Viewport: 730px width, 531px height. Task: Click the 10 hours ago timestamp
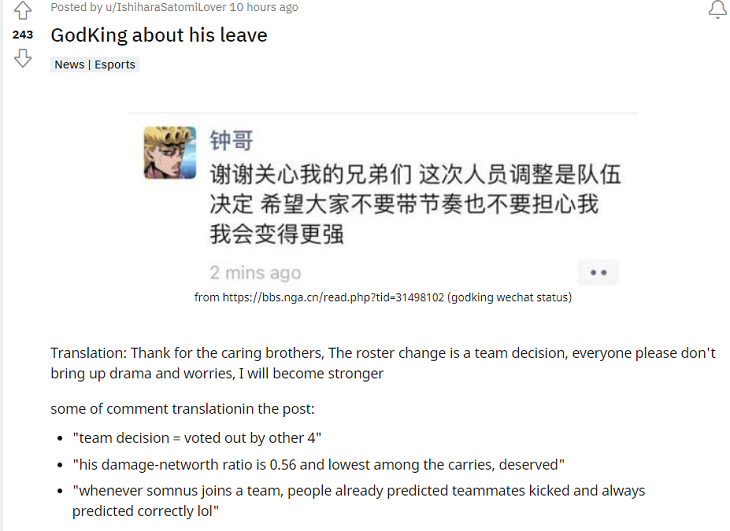tap(264, 7)
